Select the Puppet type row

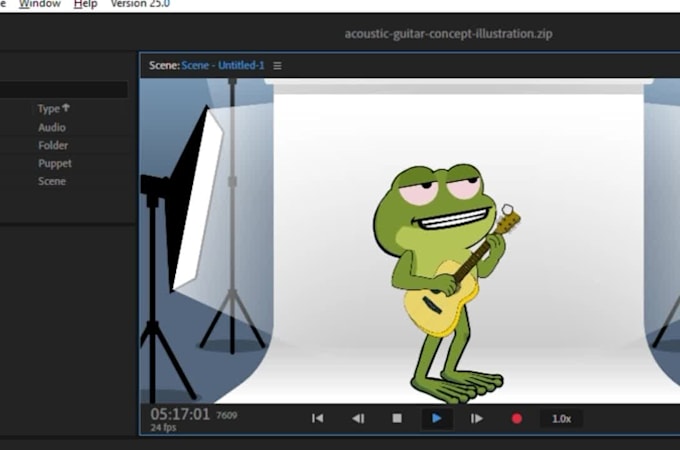[x=55, y=163]
